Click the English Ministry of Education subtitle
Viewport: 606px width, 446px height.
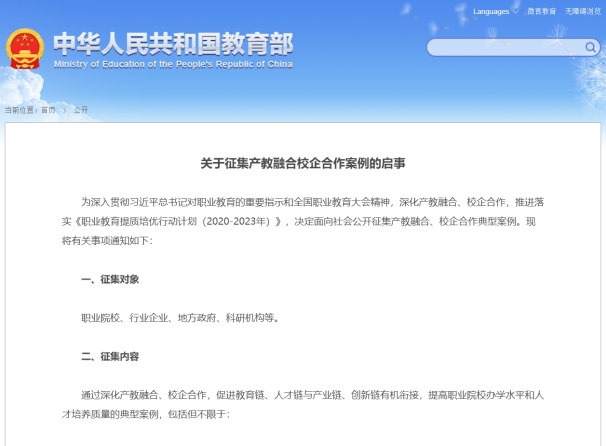click(172, 65)
